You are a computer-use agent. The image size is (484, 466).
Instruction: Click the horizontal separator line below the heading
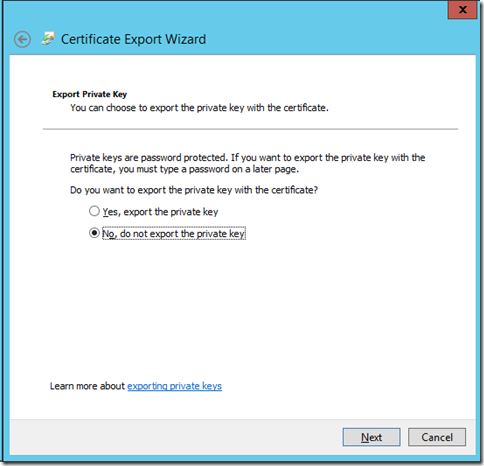tap(250, 129)
